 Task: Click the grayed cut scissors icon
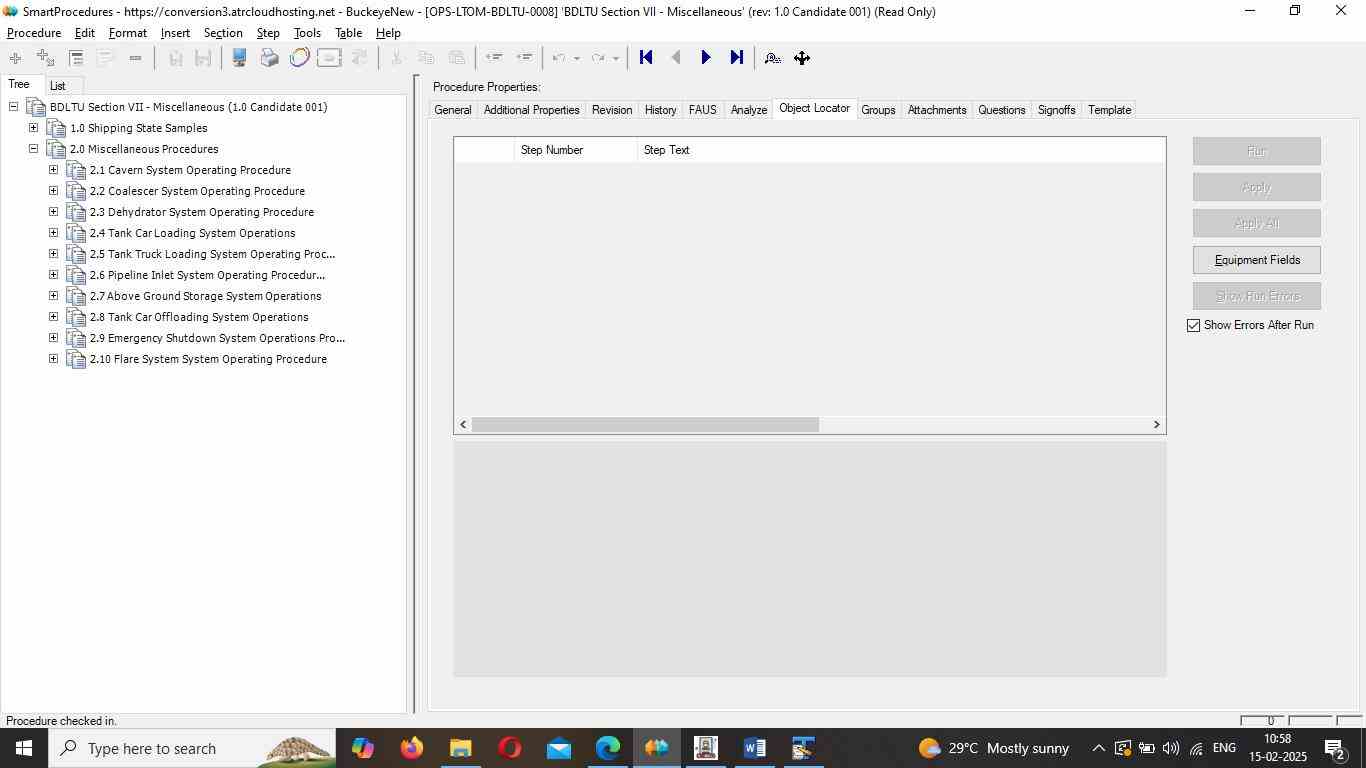pos(396,58)
